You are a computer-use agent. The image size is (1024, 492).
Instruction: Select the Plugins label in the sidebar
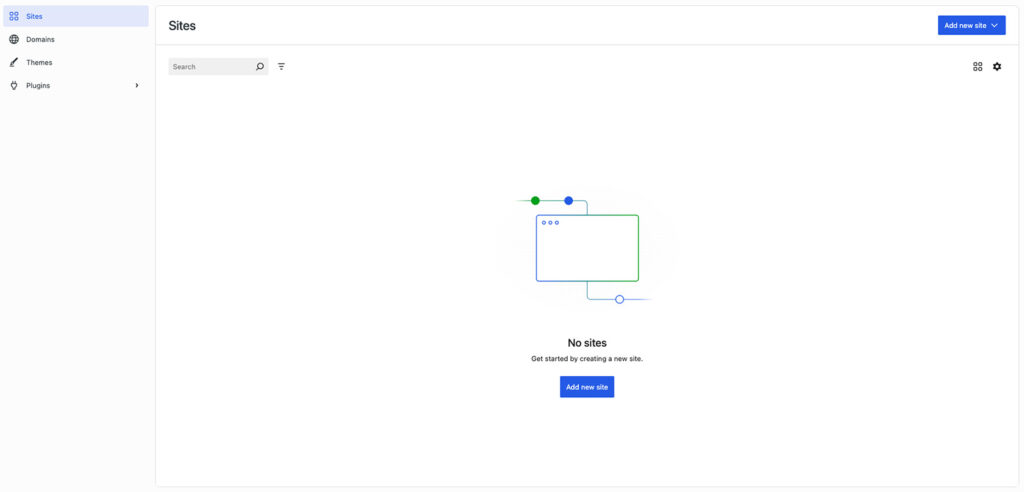(x=38, y=85)
